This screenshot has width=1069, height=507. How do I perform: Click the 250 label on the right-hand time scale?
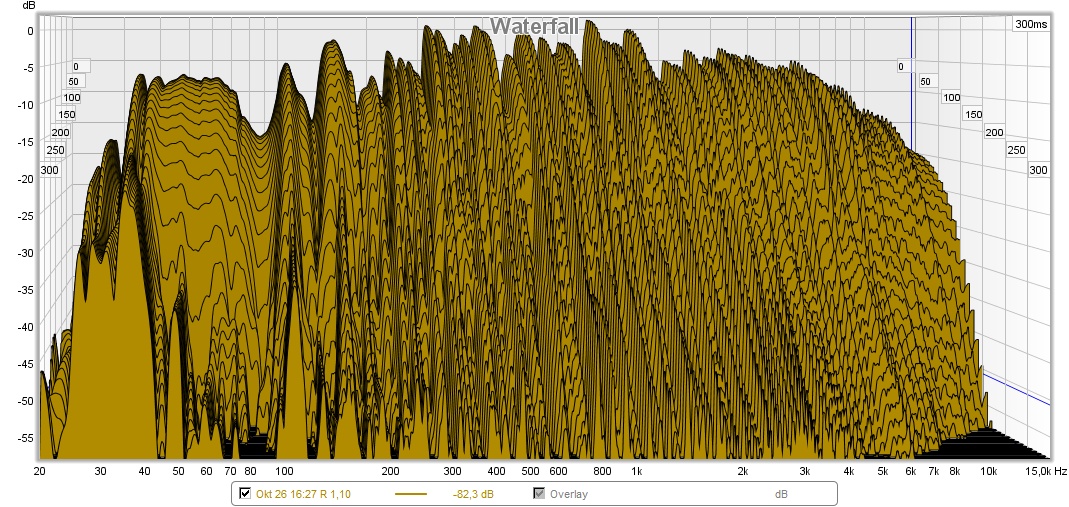(x=1017, y=150)
